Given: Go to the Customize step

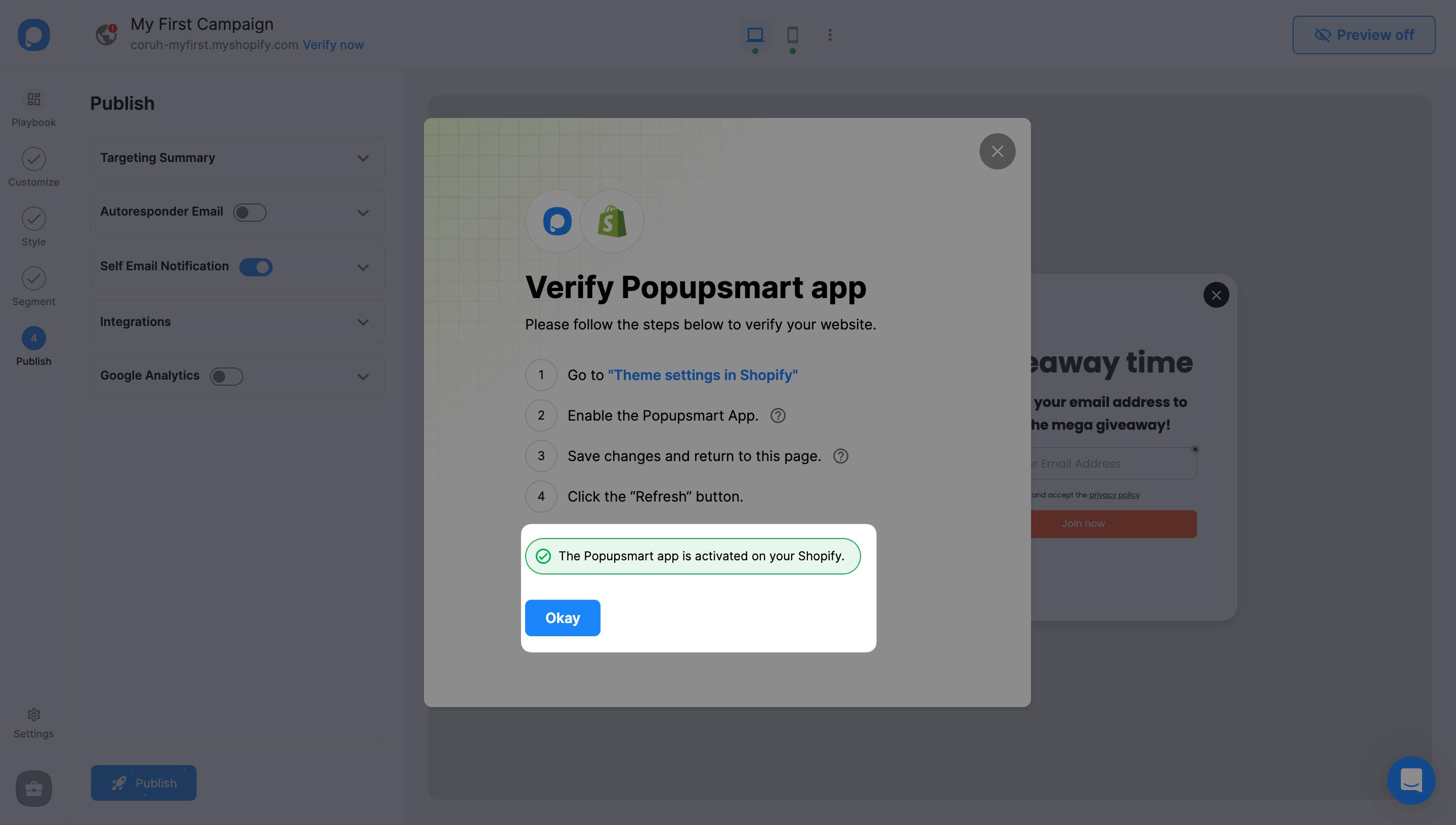Looking at the screenshot, I should (x=33, y=168).
